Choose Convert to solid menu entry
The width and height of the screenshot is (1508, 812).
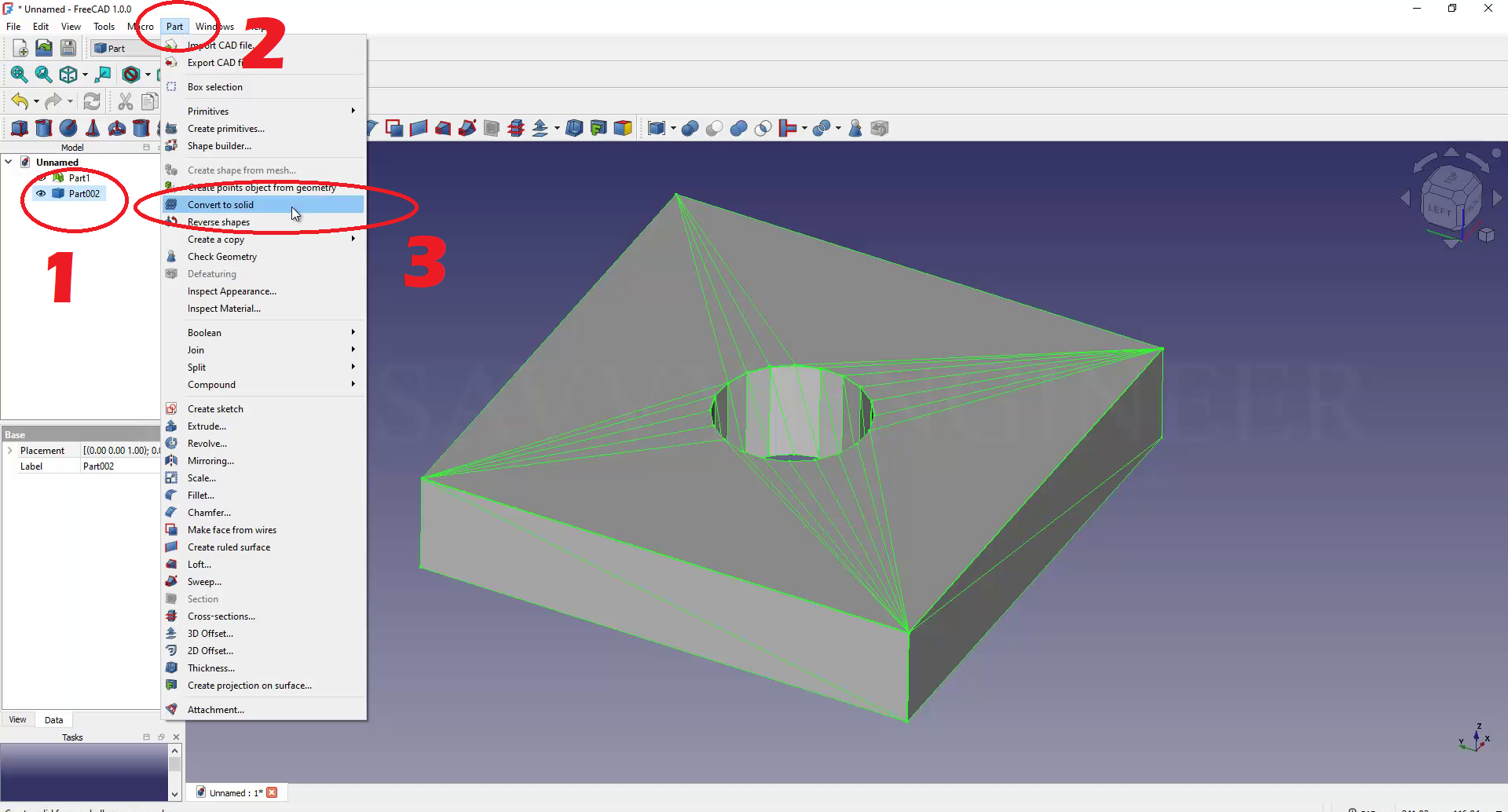click(221, 205)
